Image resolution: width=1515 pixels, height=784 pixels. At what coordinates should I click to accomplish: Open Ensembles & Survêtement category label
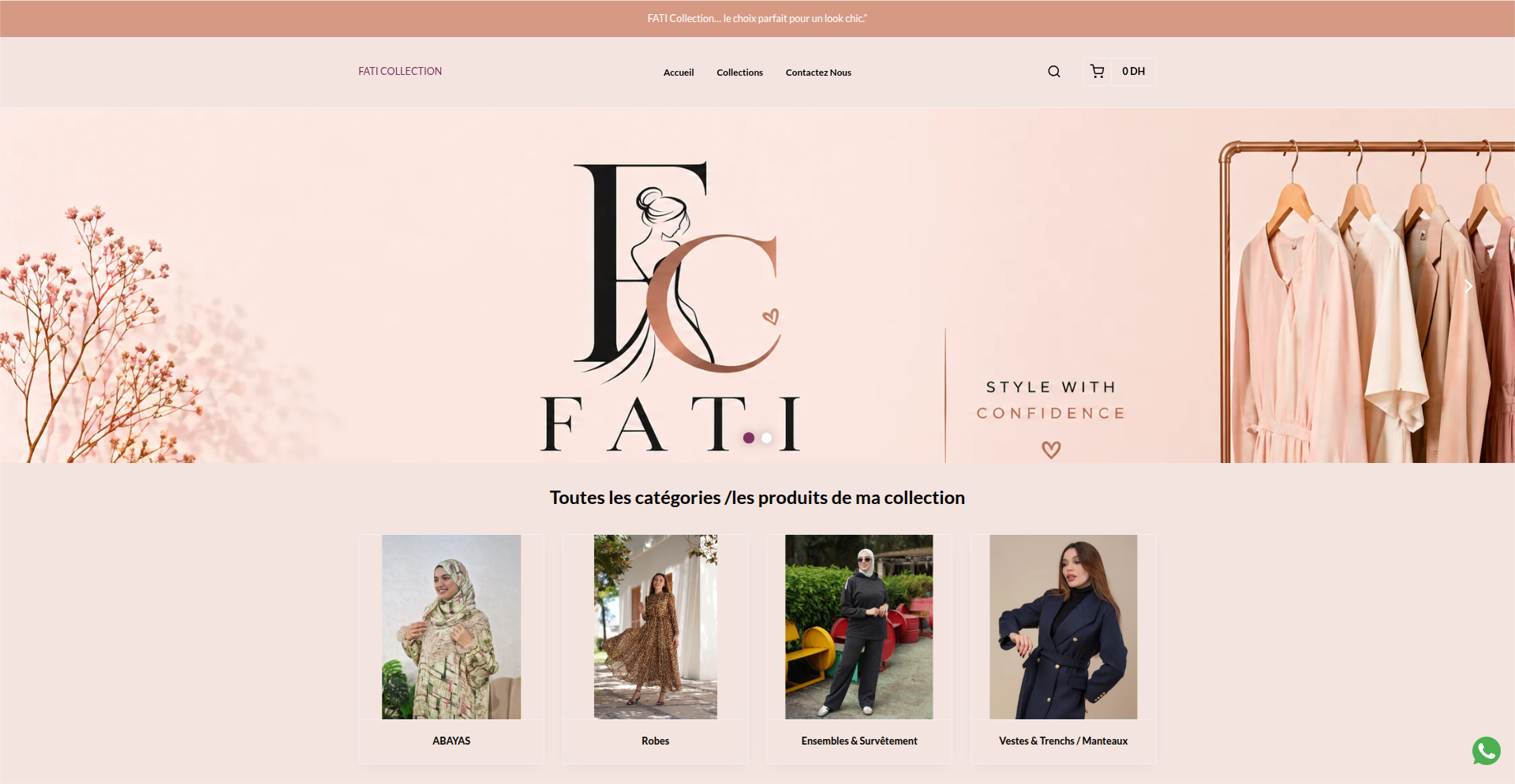tap(859, 741)
